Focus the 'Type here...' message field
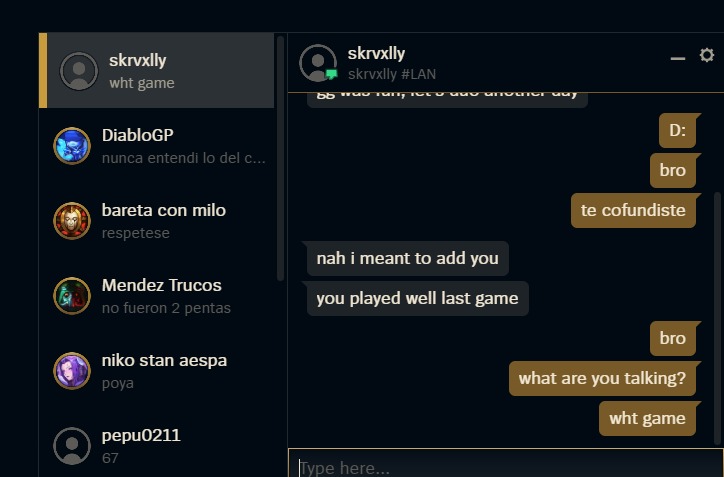 coord(506,464)
